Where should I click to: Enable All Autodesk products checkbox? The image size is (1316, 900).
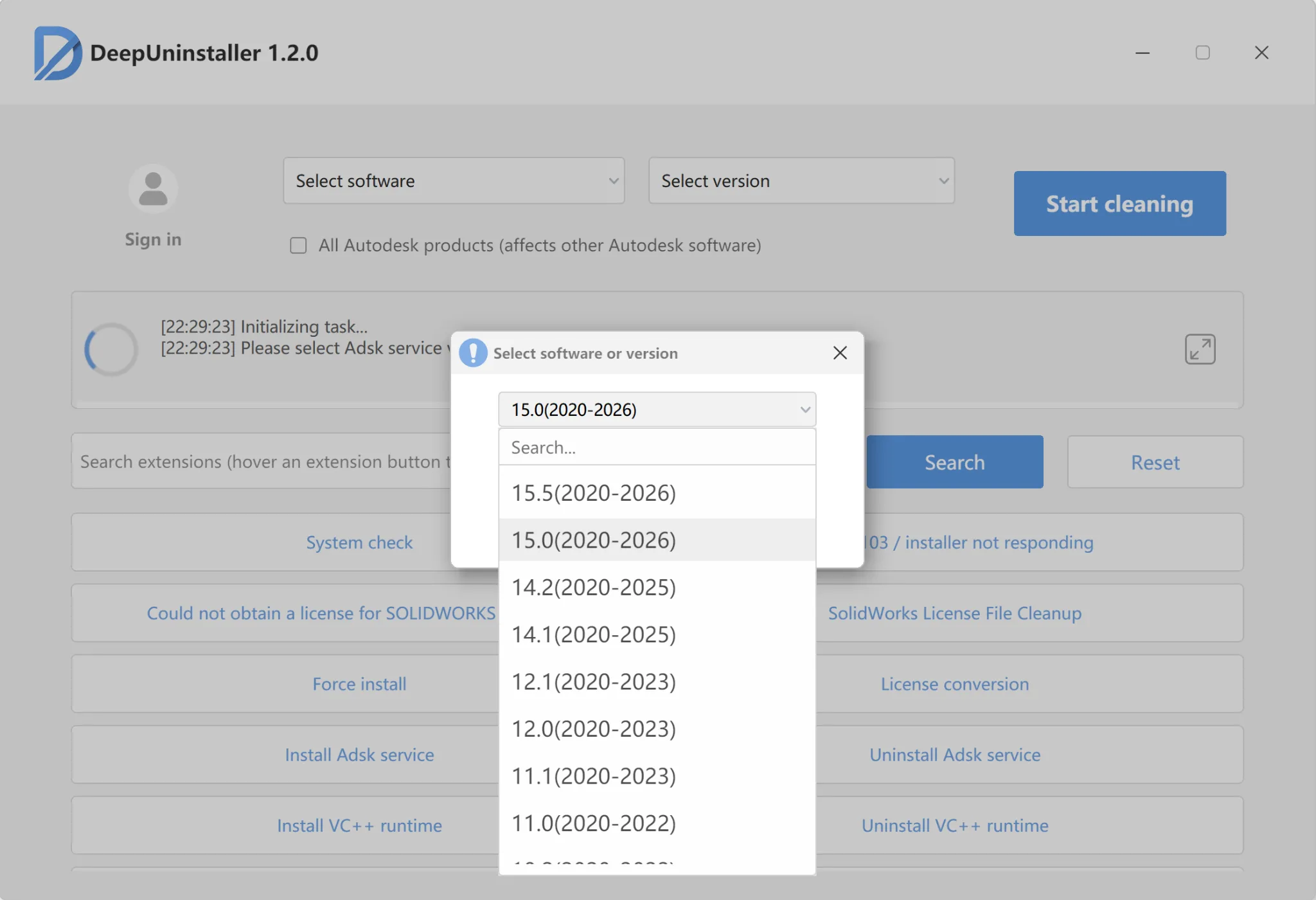click(298, 246)
